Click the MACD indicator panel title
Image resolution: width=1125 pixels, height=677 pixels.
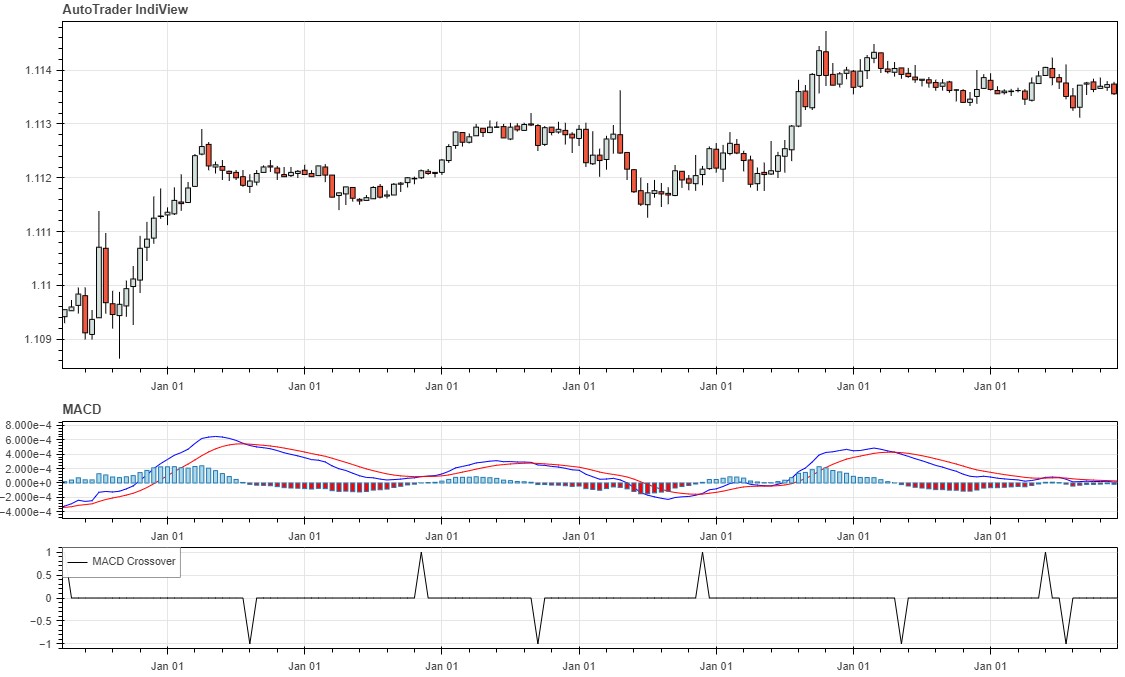click(82, 409)
